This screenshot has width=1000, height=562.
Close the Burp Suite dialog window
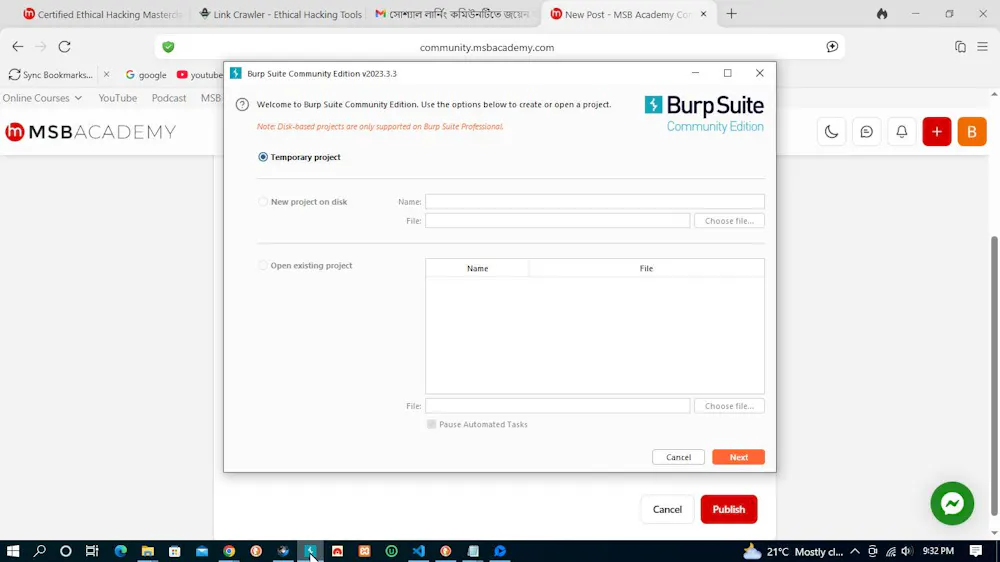tap(760, 73)
